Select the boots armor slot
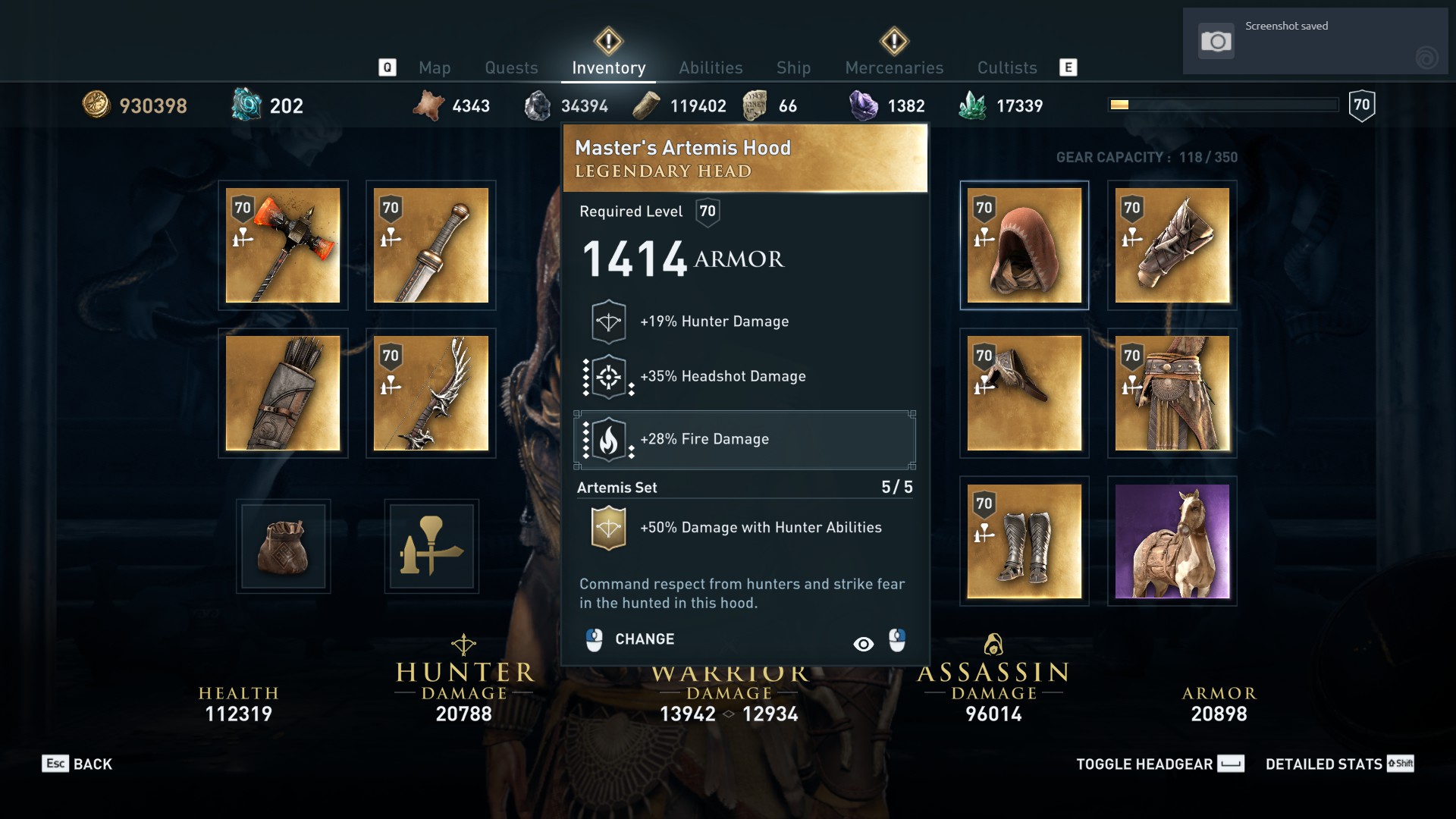The width and height of the screenshot is (1456, 819). click(x=1025, y=541)
